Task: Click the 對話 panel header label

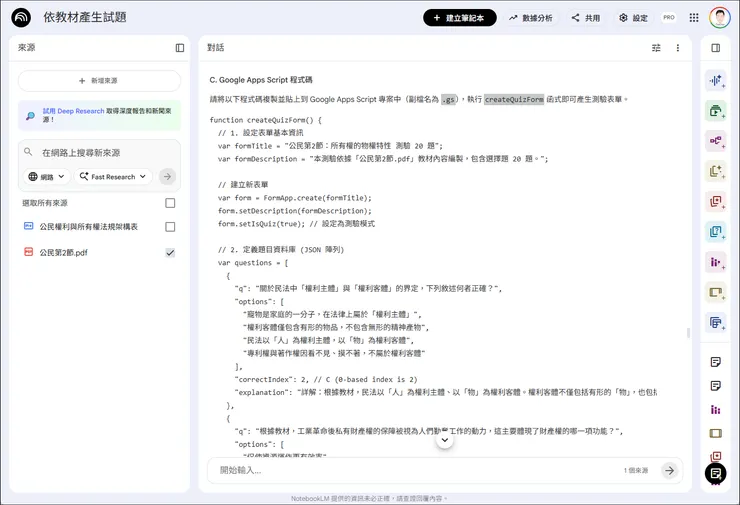Action: pos(216,48)
